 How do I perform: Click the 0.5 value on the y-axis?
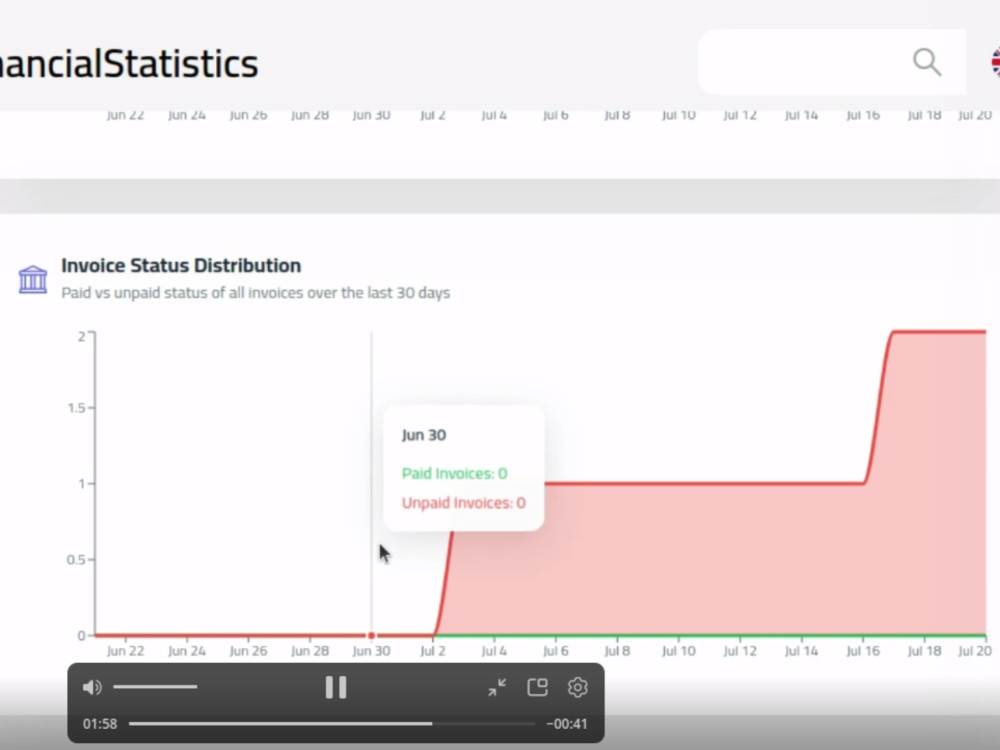(x=76, y=559)
